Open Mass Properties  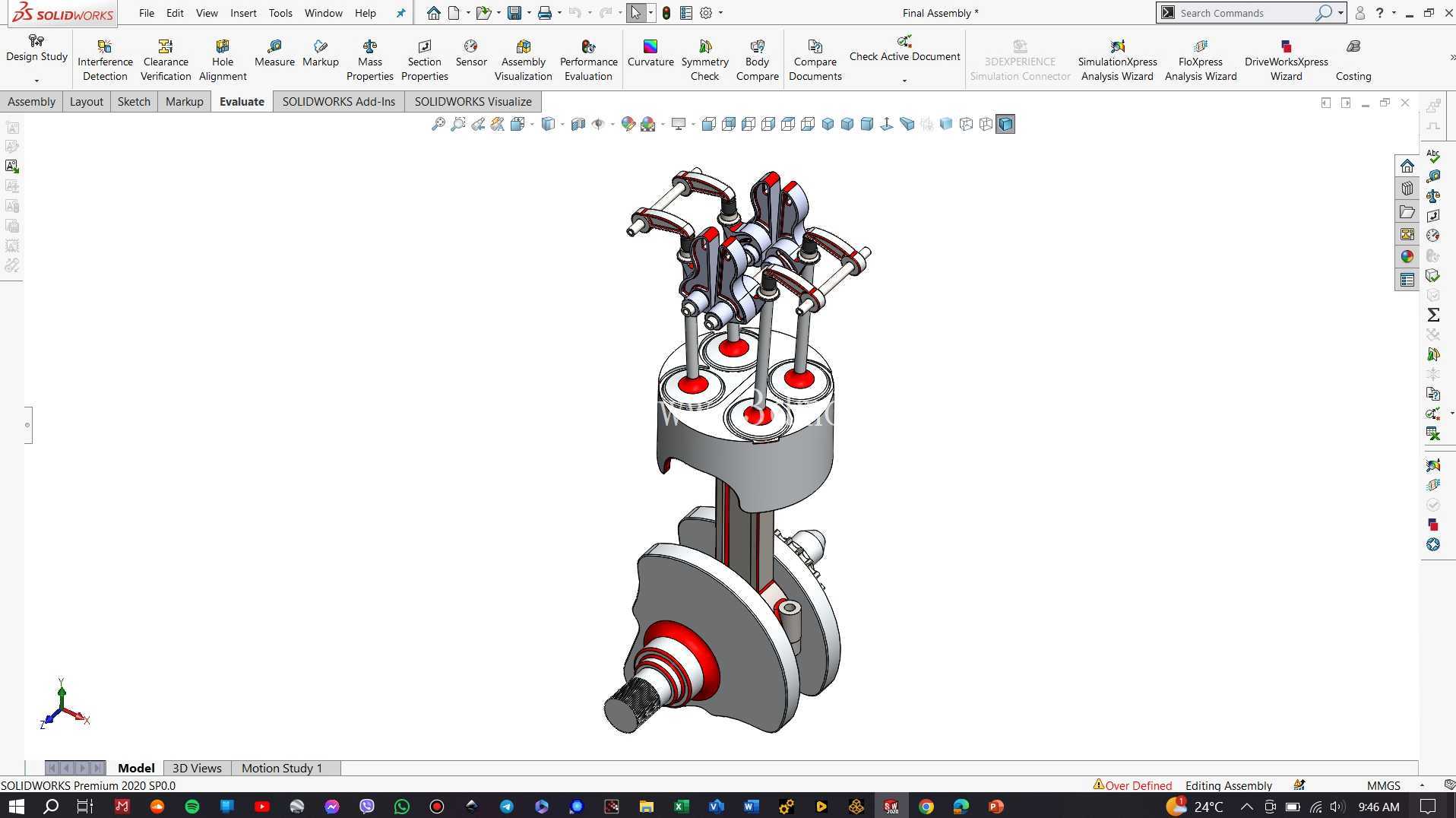(x=369, y=60)
